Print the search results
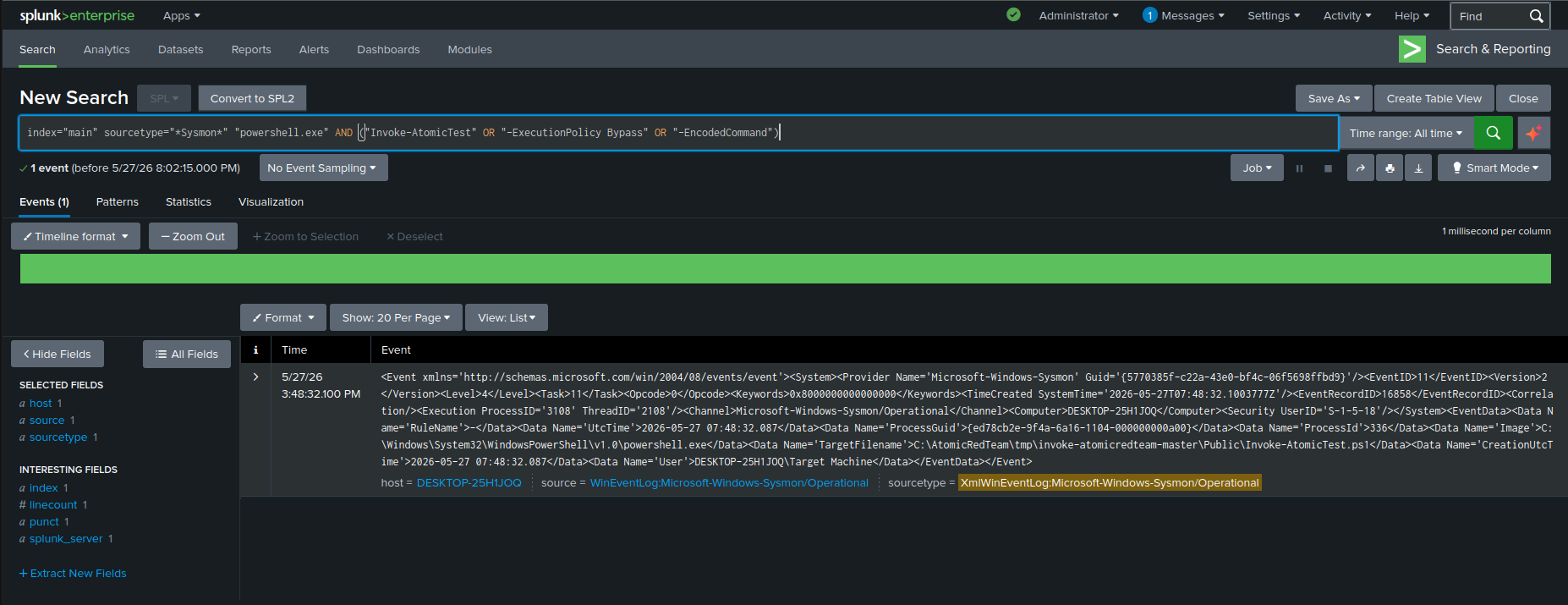 pyautogui.click(x=1390, y=168)
